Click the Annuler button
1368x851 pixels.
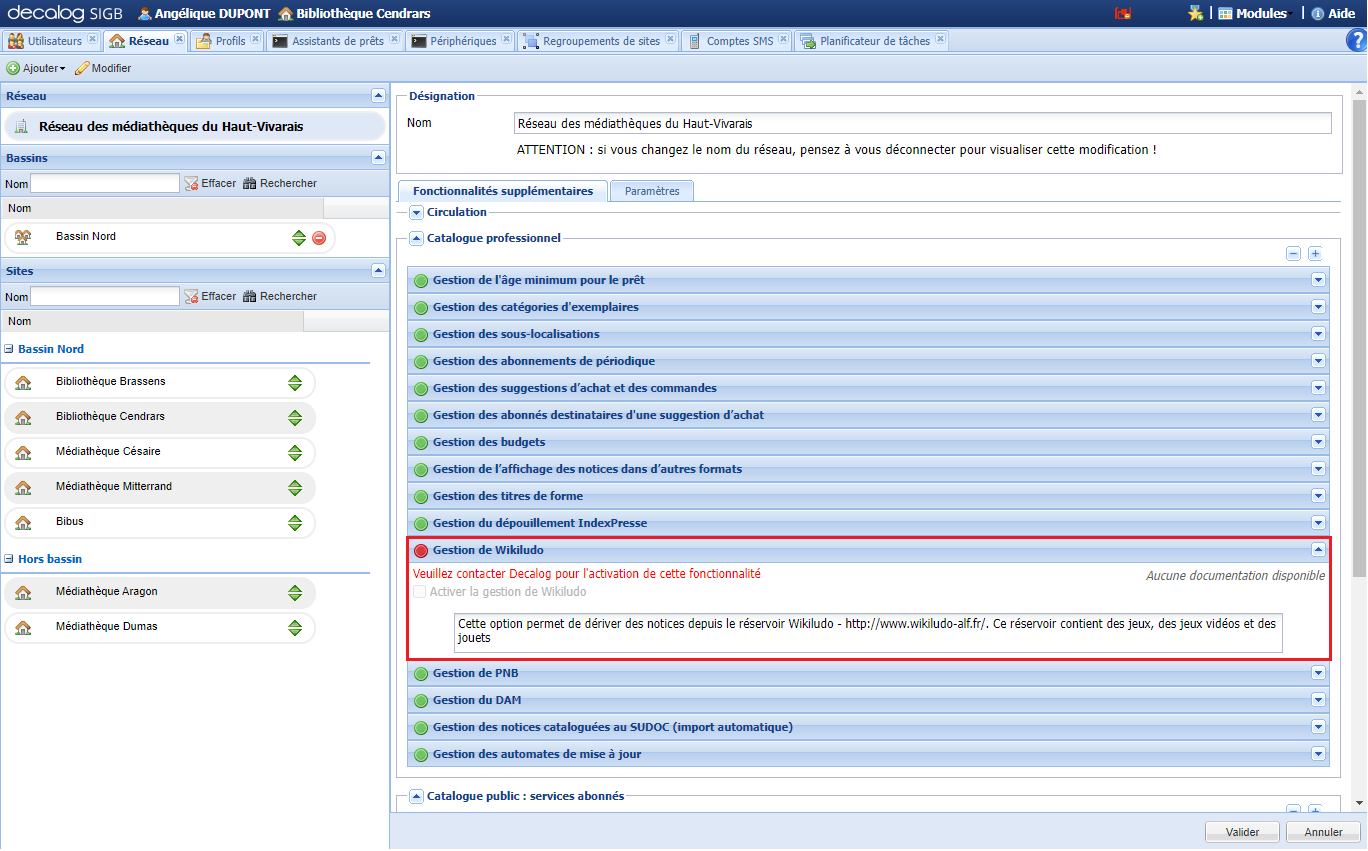tap(1323, 832)
